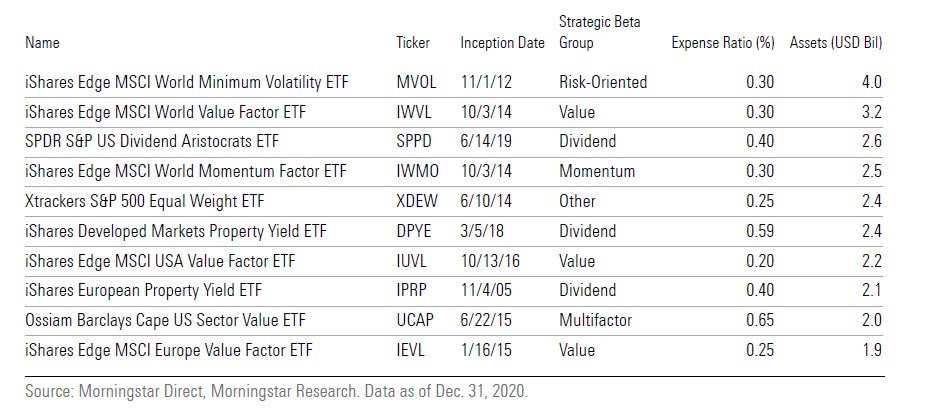The height and width of the screenshot is (417, 939).
Task: Select the Inception Date column header
Action: tap(502, 43)
